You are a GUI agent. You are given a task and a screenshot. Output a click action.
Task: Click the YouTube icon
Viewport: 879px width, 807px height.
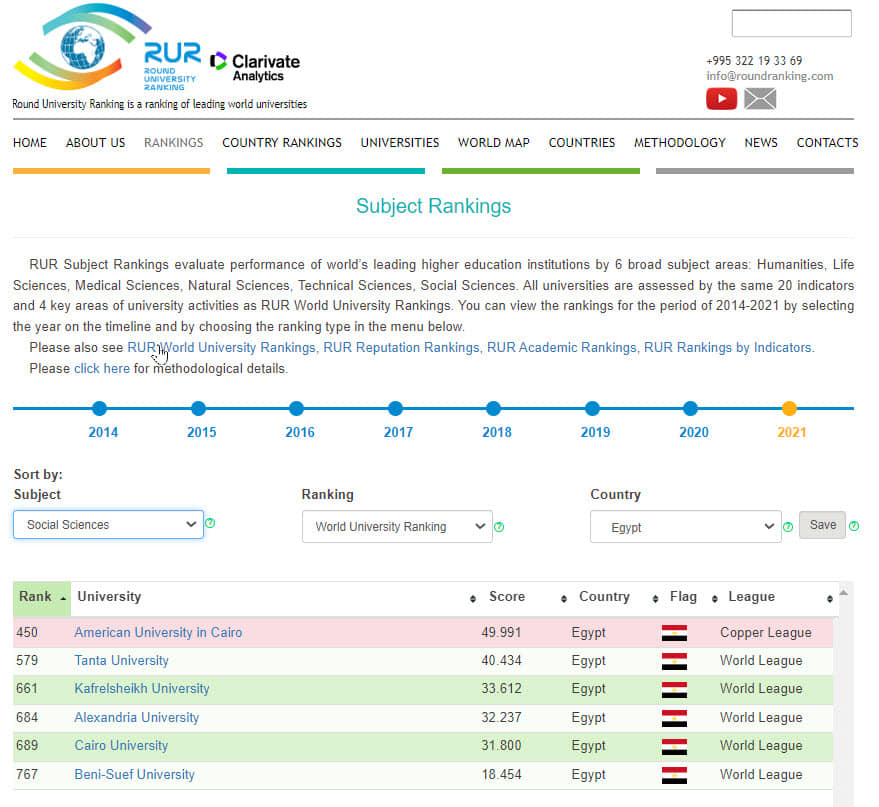point(721,99)
